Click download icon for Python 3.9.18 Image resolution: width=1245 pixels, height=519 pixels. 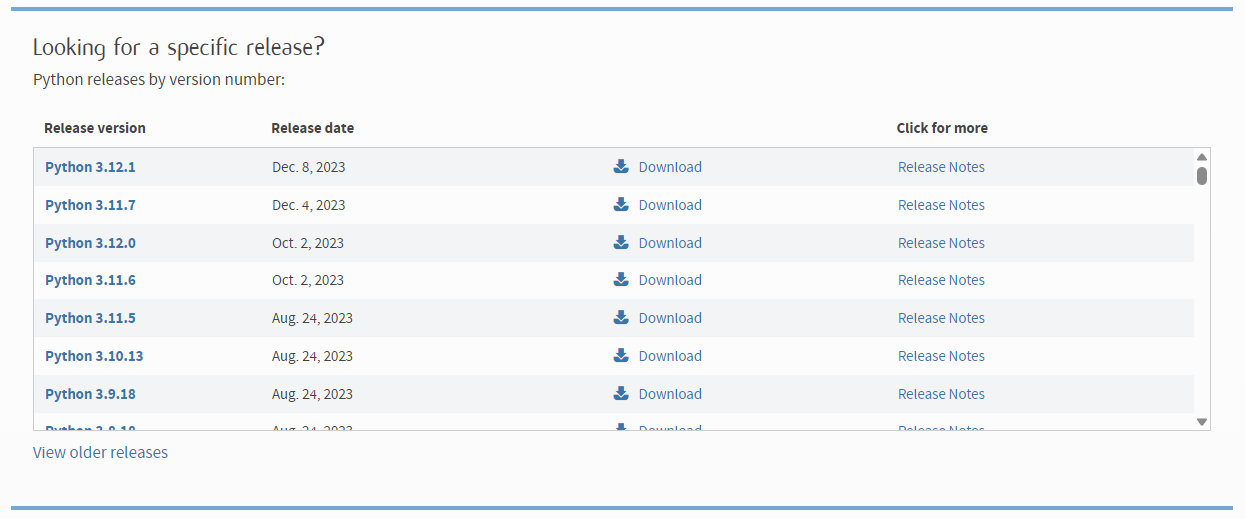pos(621,394)
